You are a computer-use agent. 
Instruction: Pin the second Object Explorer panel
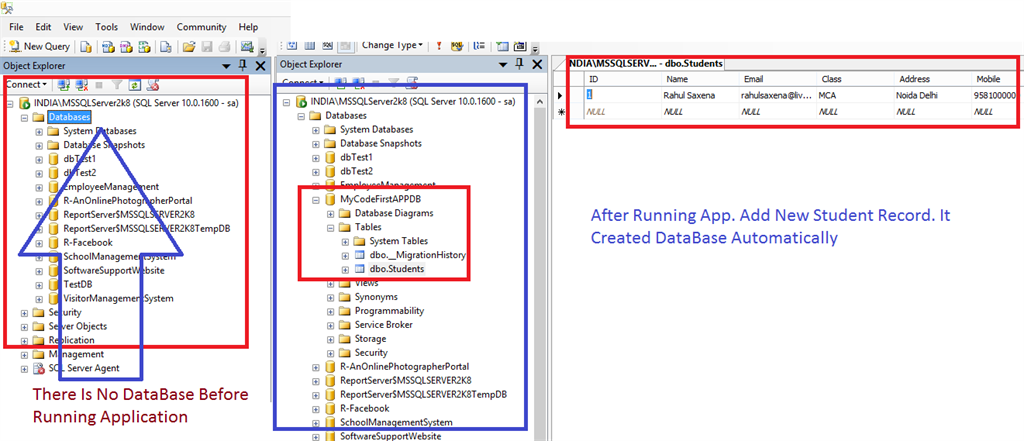(519, 64)
